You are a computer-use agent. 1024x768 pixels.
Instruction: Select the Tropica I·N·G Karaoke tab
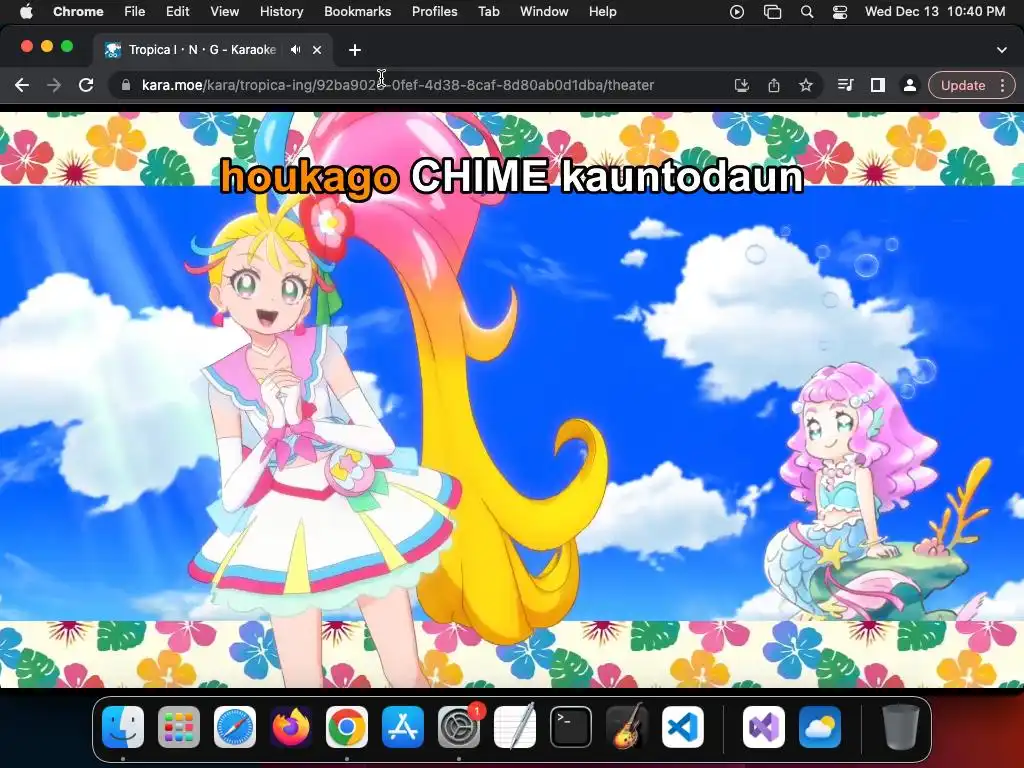202,50
